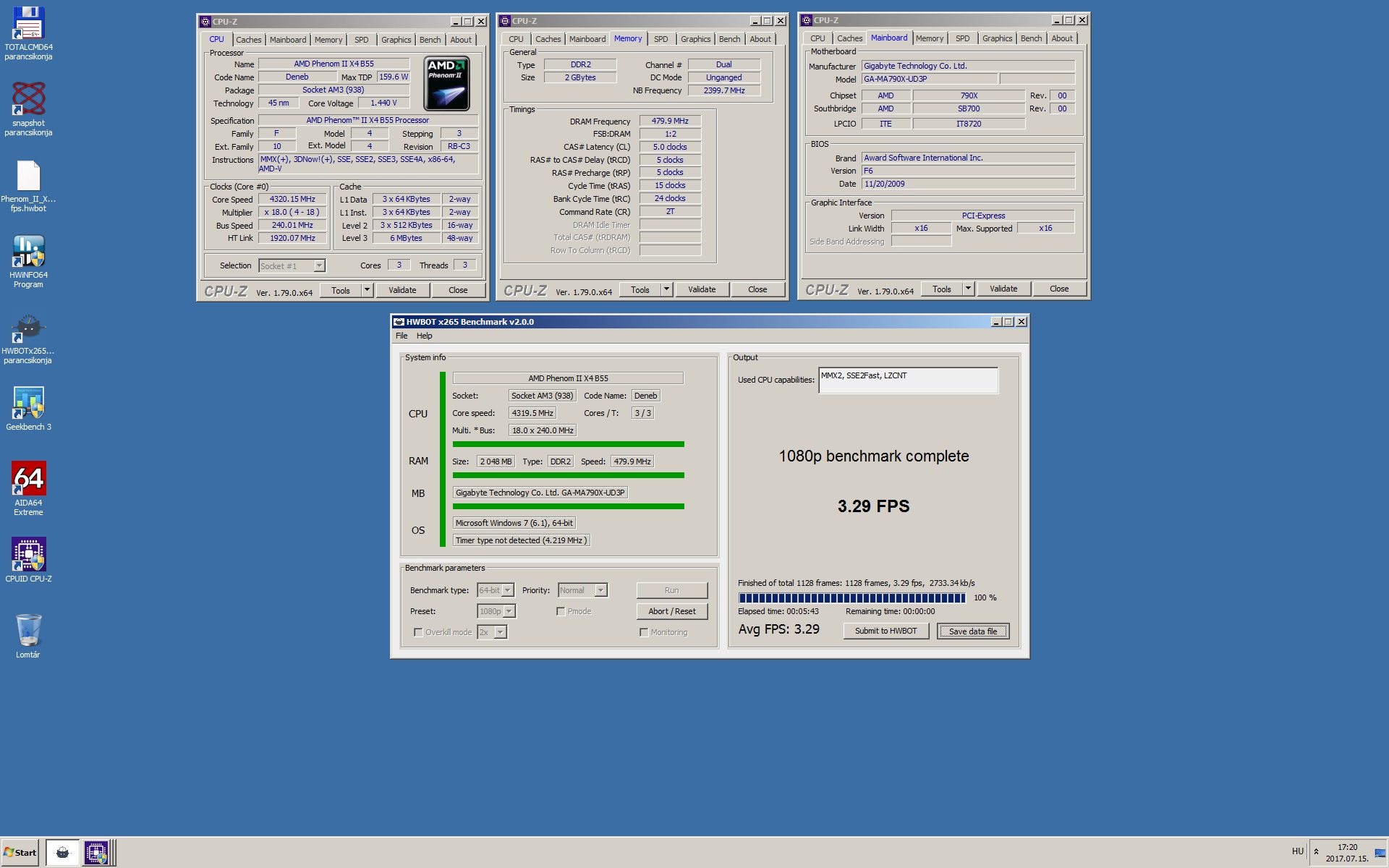This screenshot has height=868, width=1389.
Task: Click Validate in first CPU-Z window
Action: tap(402, 290)
